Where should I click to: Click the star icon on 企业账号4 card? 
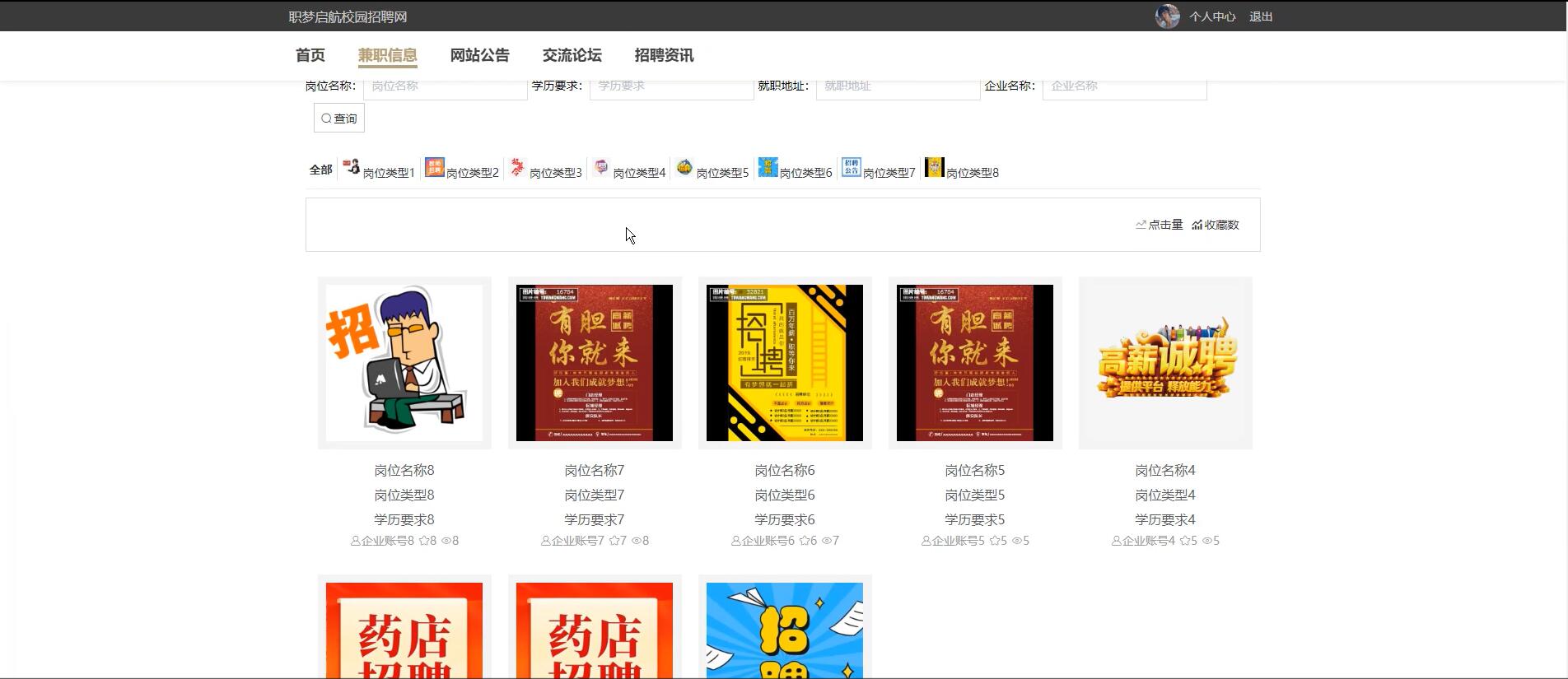[x=1184, y=541]
